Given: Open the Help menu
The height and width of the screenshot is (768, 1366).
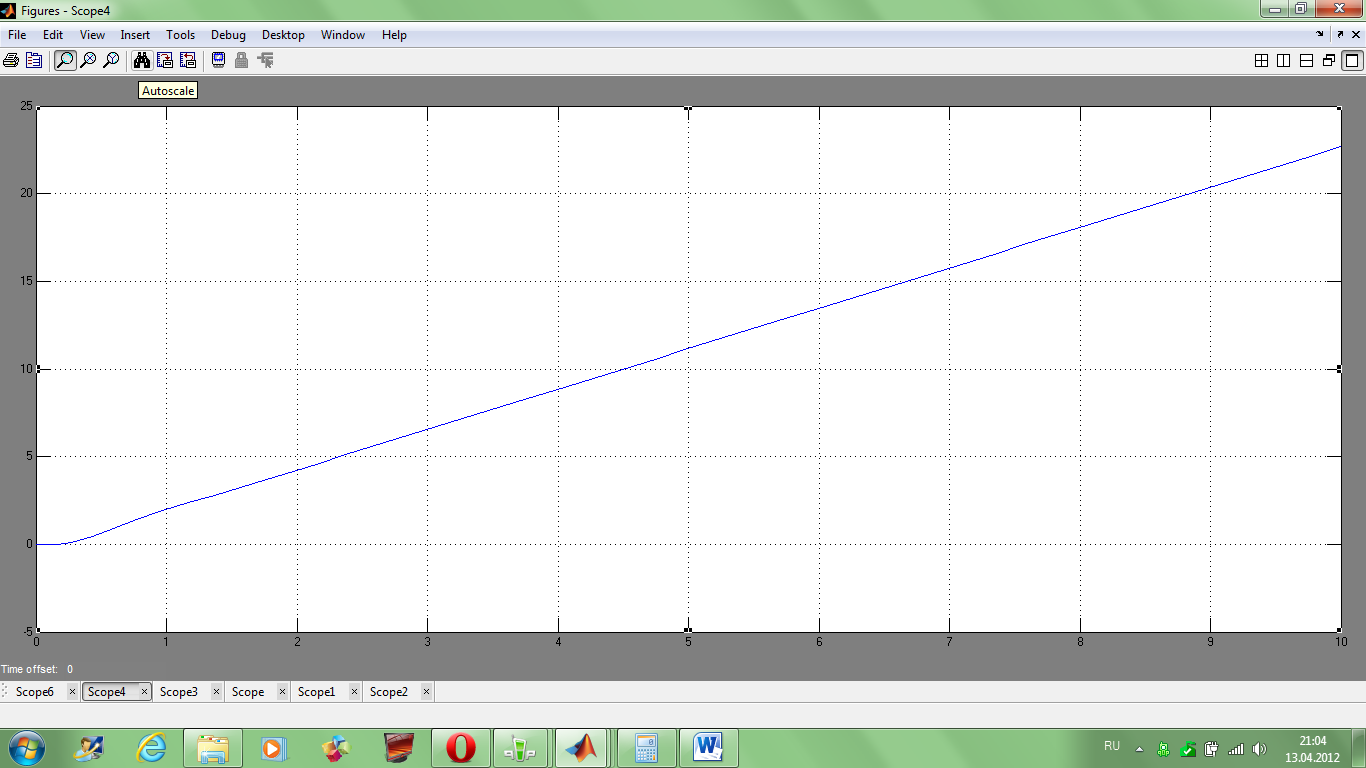Looking at the screenshot, I should pyautogui.click(x=394, y=35).
